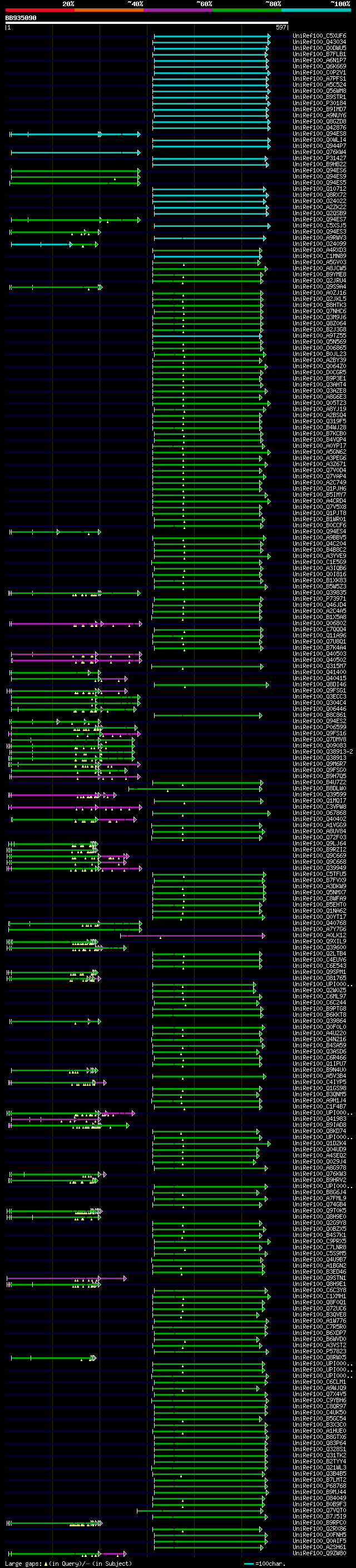Screen dimensions: 356x1568
Task: Select hit label UniRef100_Q94ES6
Action: click(319, 170)
